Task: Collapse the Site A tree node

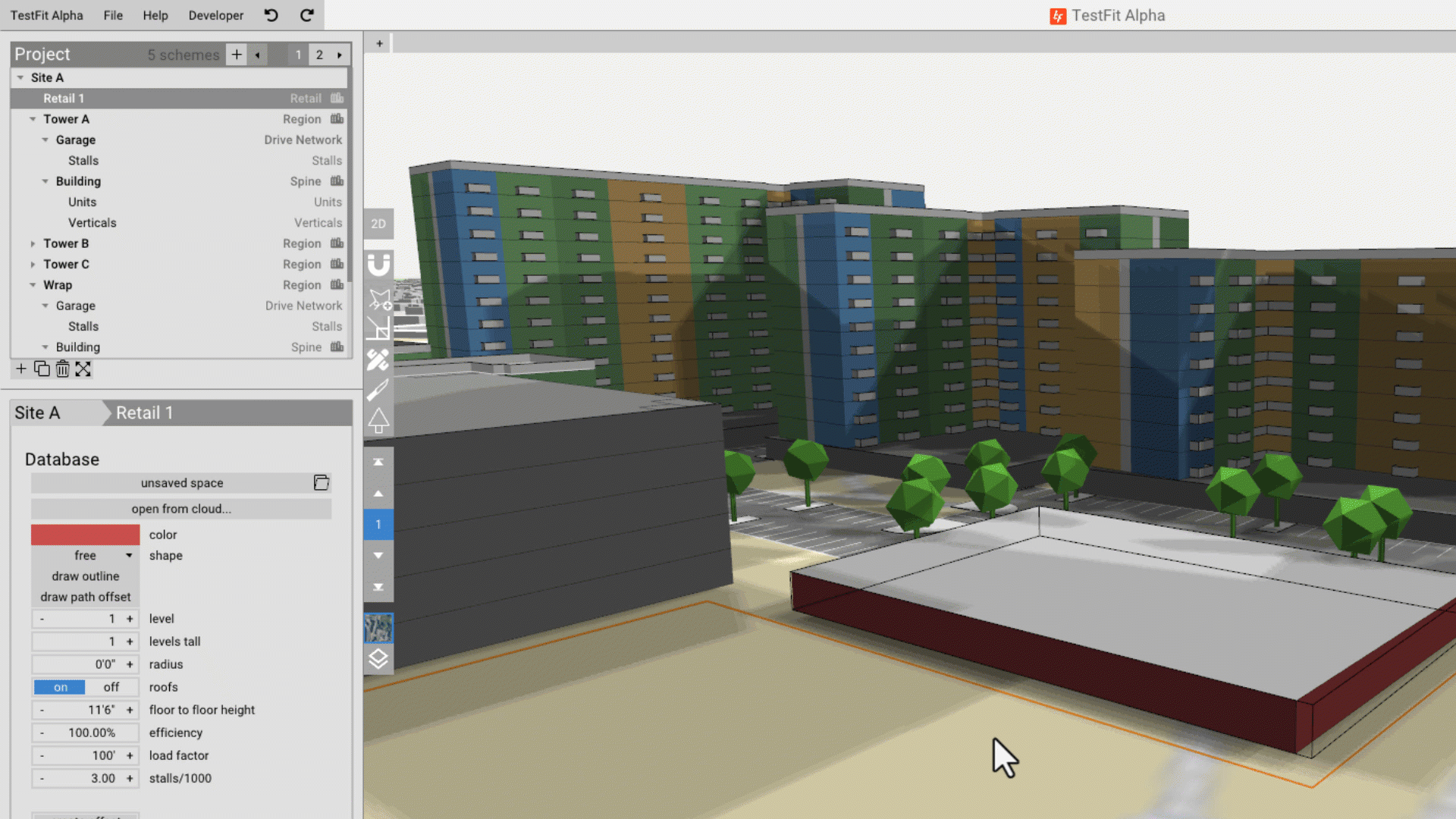Action: click(20, 77)
